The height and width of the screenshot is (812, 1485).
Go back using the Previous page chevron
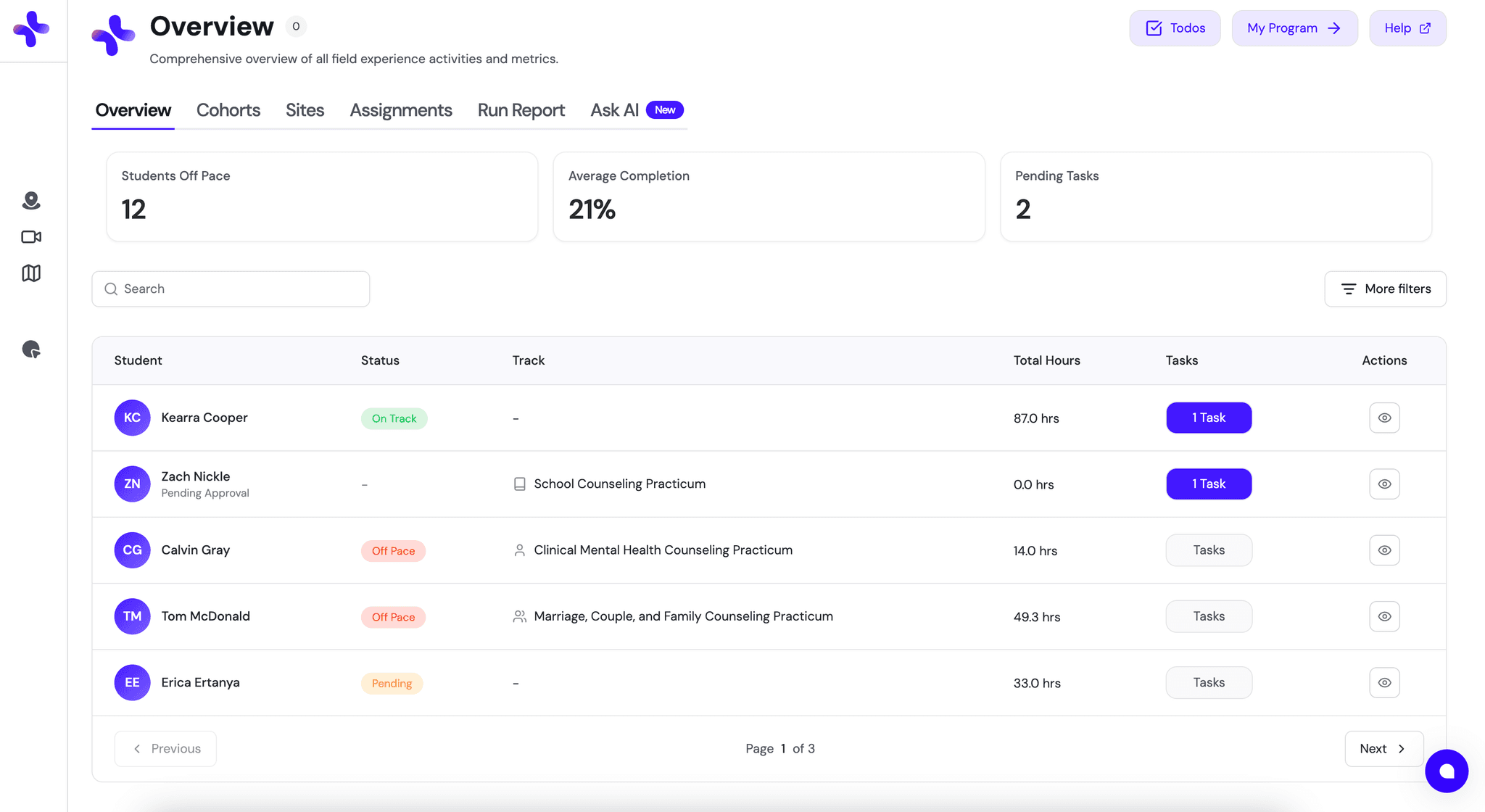click(137, 748)
